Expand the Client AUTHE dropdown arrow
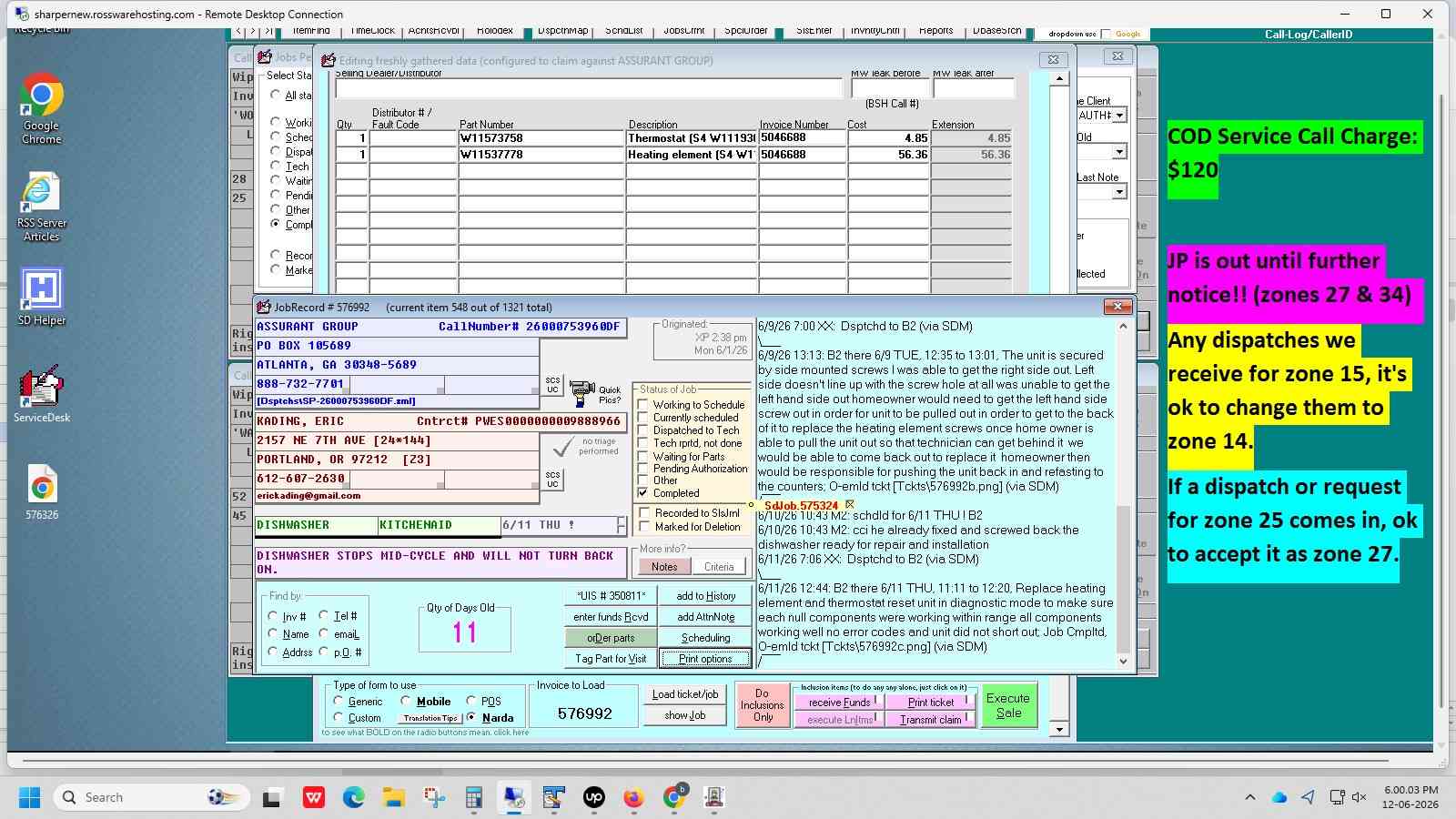Viewport: 1456px width, 819px height. (1119, 116)
